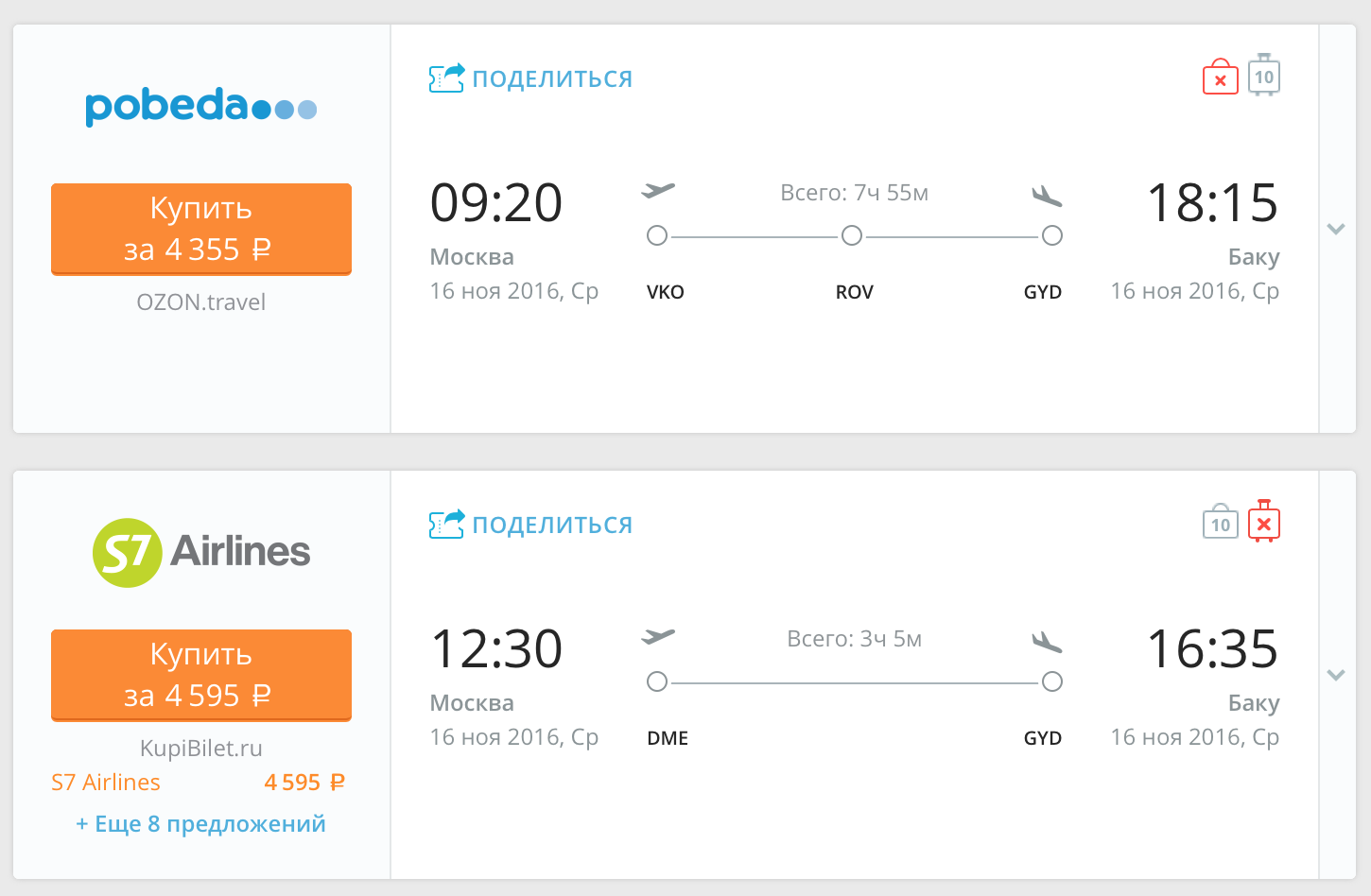Click the landing plane icon on S7 flight

pyautogui.click(x=1047, y=642)
